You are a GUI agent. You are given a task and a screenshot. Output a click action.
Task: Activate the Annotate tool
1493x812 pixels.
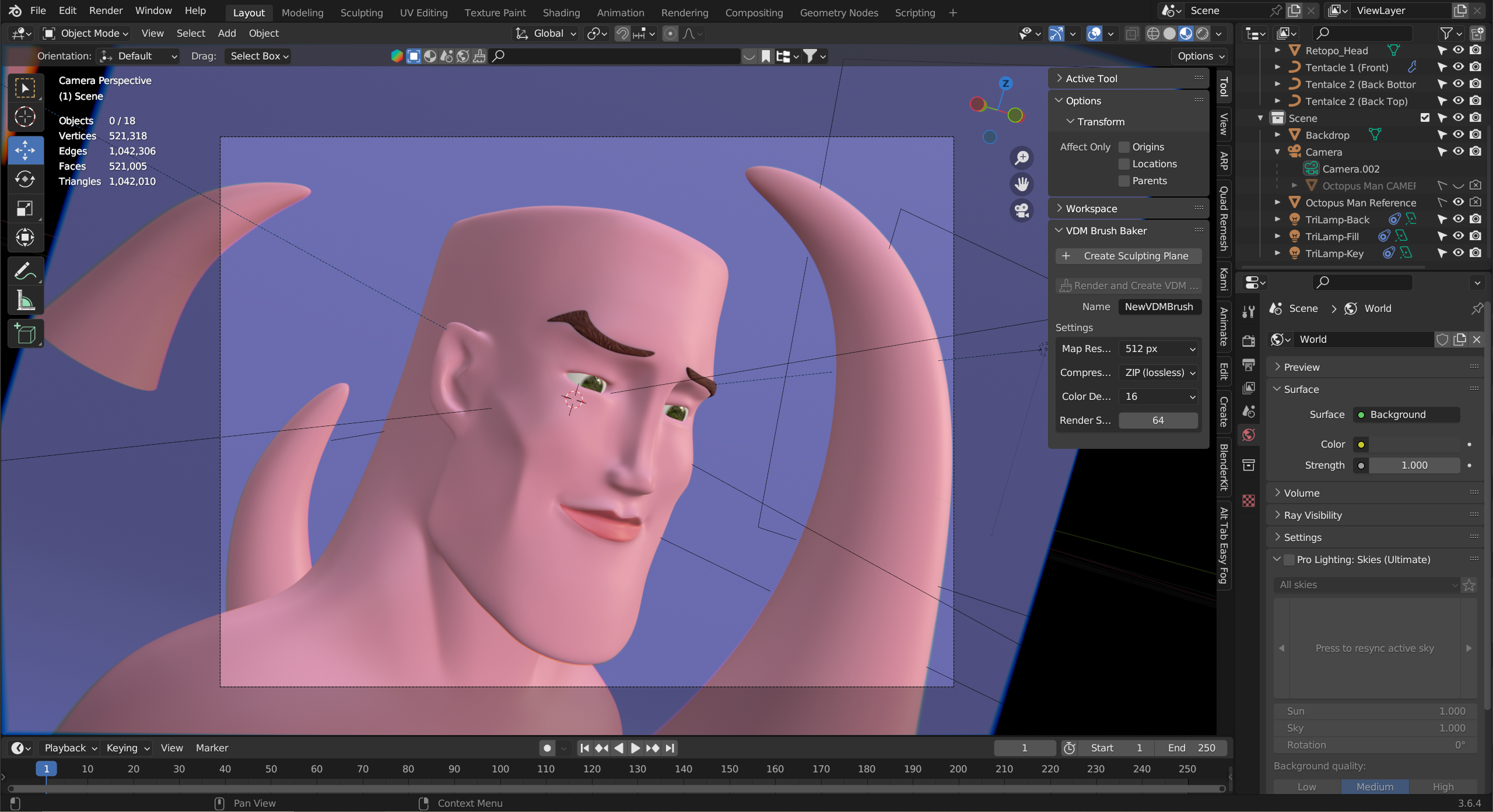pyautogui.click(x=25, y=272)
